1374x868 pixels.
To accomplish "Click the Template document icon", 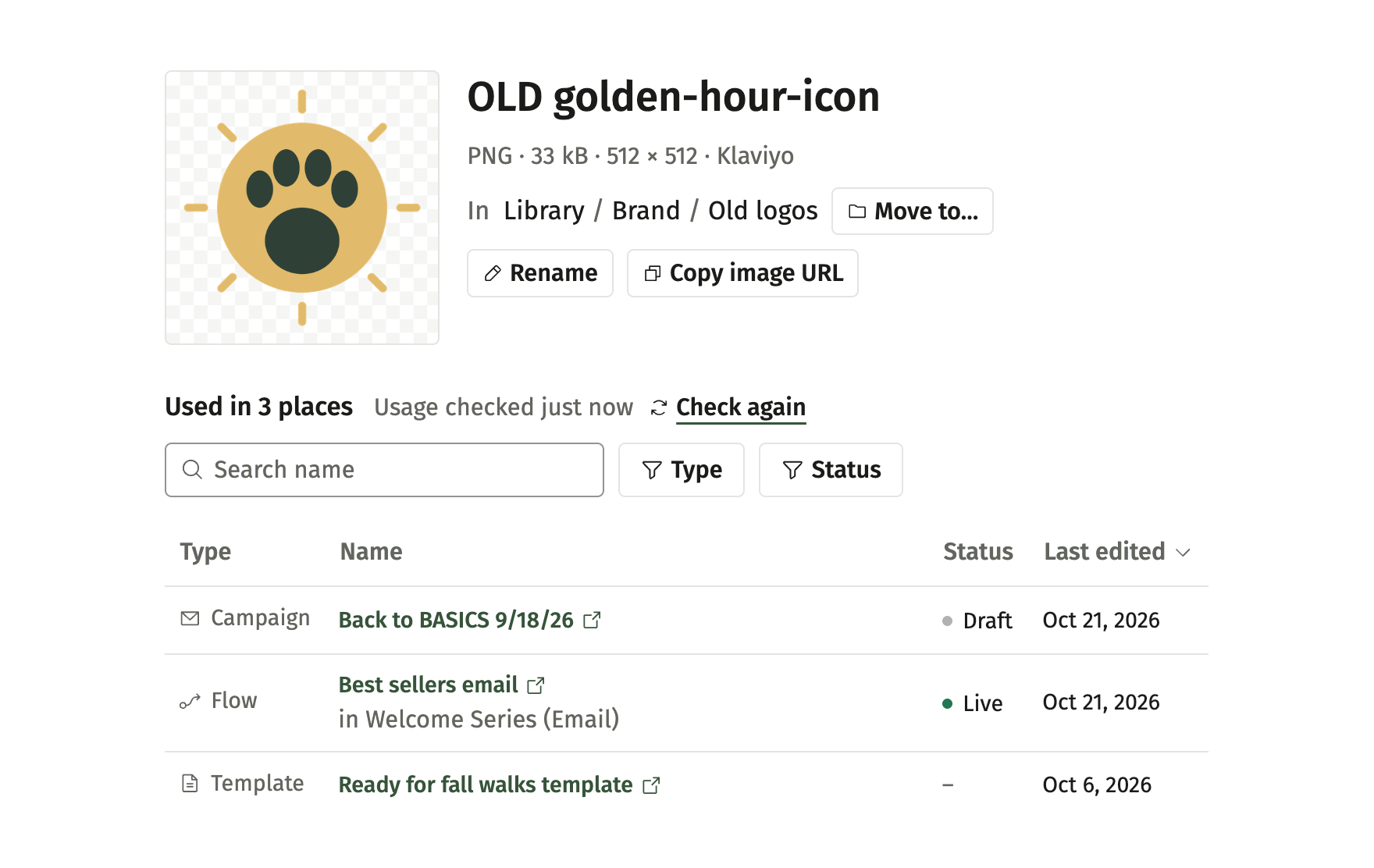I will point(190,783).
